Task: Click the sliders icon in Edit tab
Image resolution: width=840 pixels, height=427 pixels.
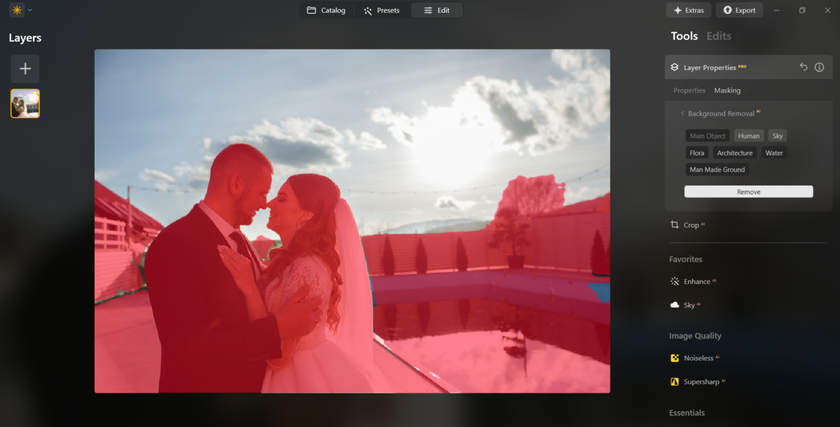Action: [428, 10]
